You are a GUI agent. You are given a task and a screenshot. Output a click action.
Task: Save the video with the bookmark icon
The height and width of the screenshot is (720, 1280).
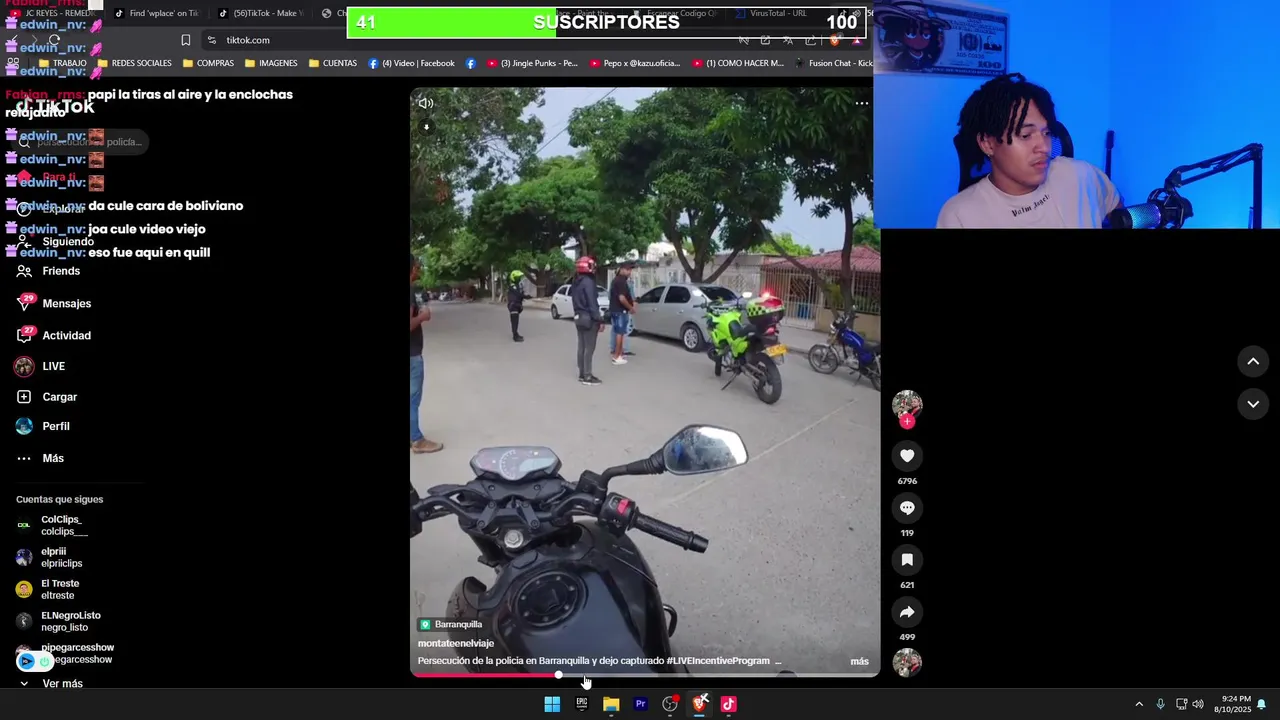click(907, 560)
